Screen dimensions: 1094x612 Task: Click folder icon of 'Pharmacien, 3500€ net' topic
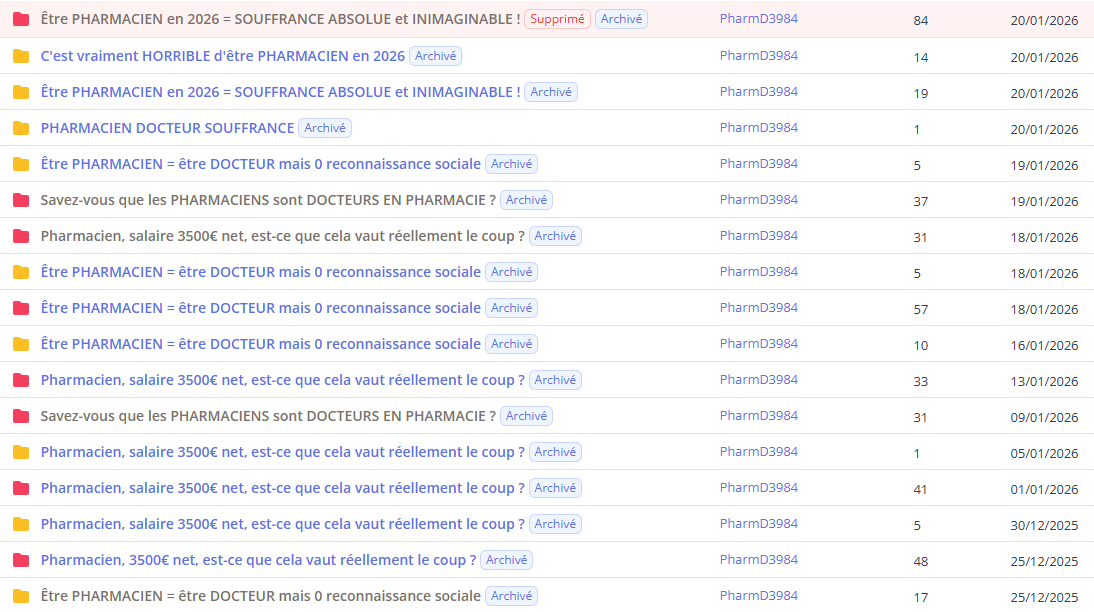click(x=21, y=560)
